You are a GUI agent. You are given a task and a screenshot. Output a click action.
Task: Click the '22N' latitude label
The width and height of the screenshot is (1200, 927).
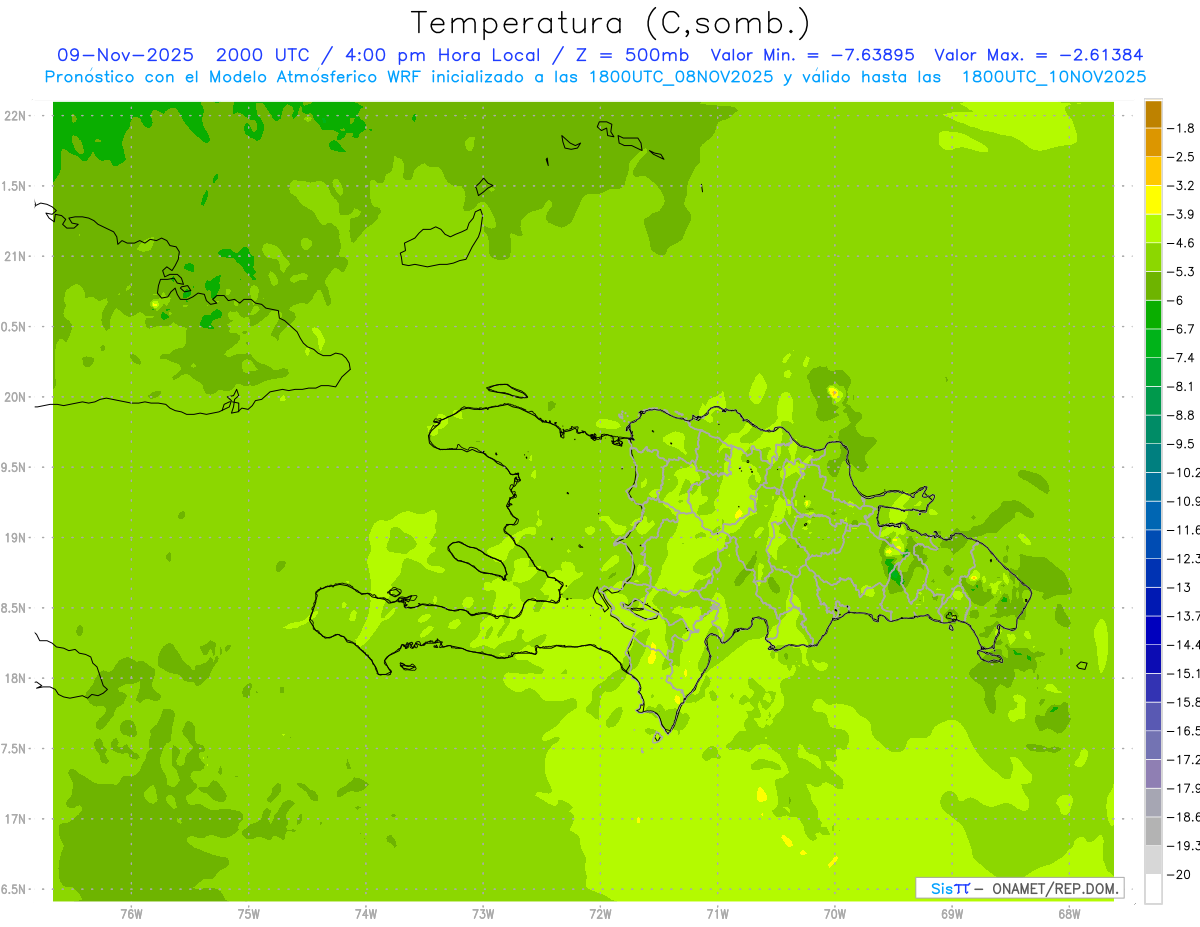15,116
